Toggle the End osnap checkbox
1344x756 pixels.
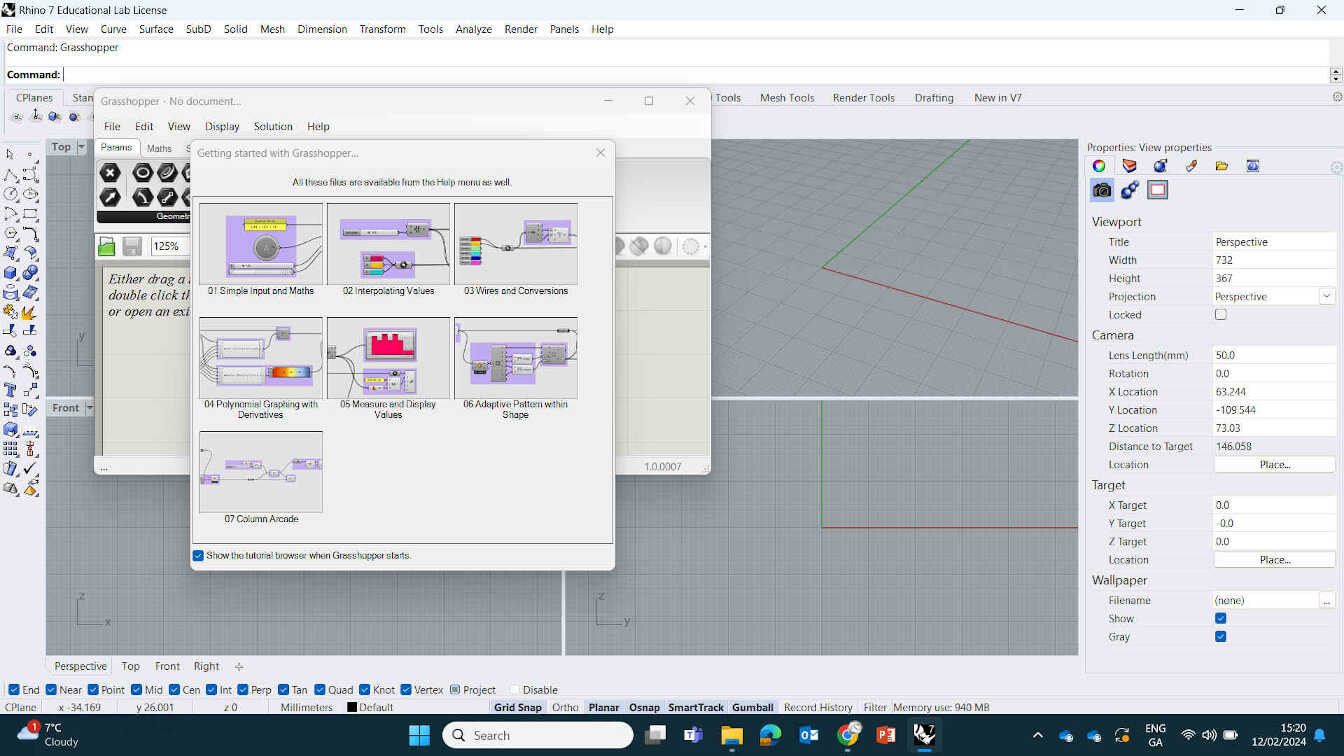tap(14, 690)
